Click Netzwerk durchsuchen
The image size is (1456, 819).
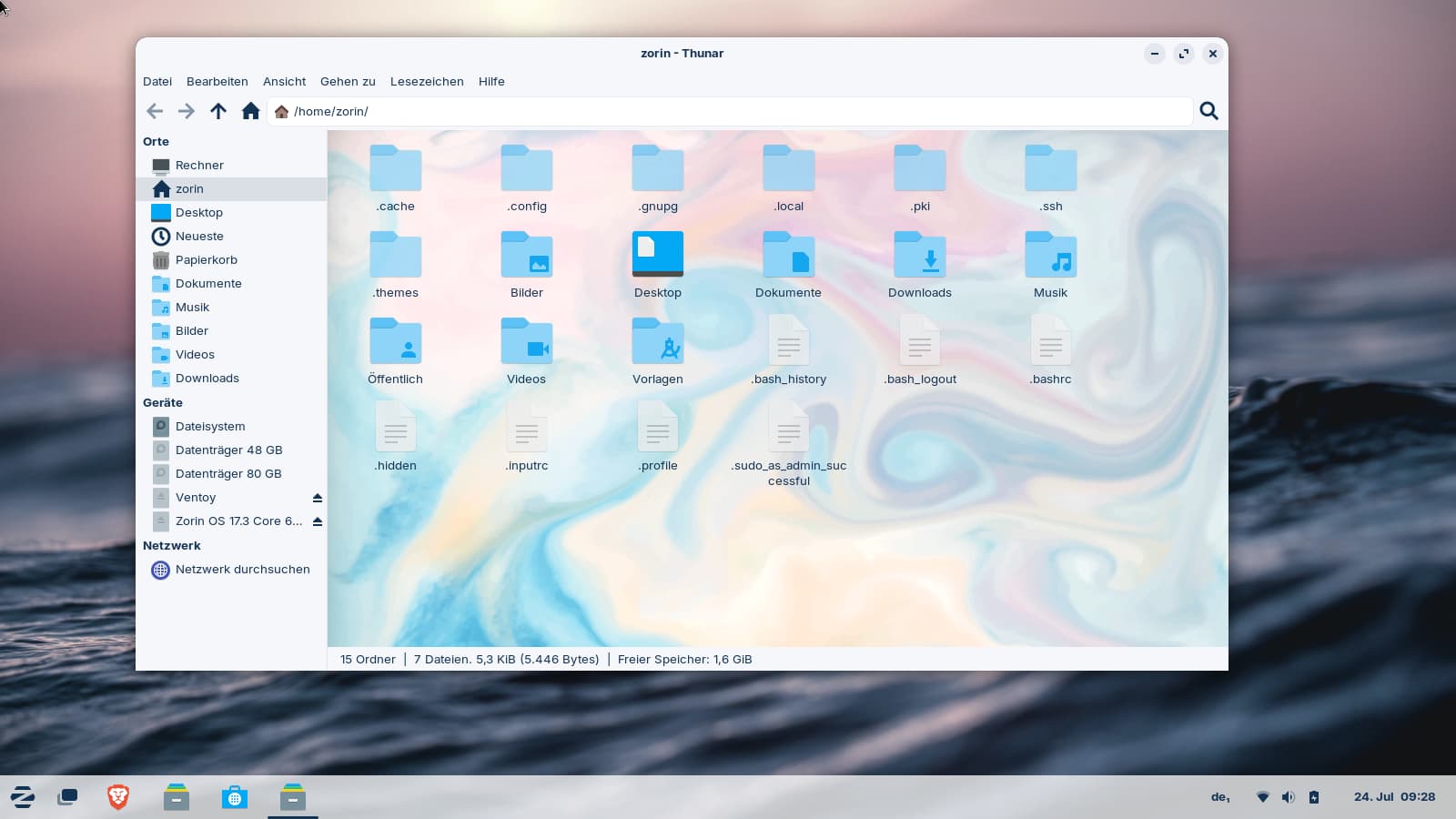[x=231, y=569]
